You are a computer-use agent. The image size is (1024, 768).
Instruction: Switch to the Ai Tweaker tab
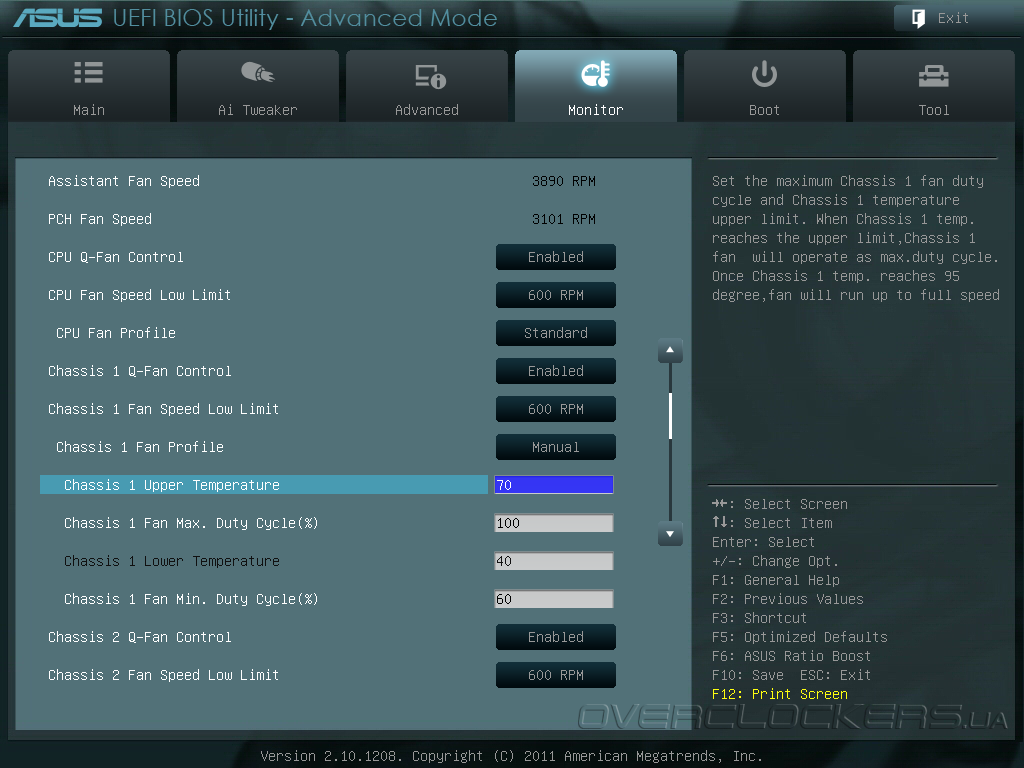coord(257,86)
